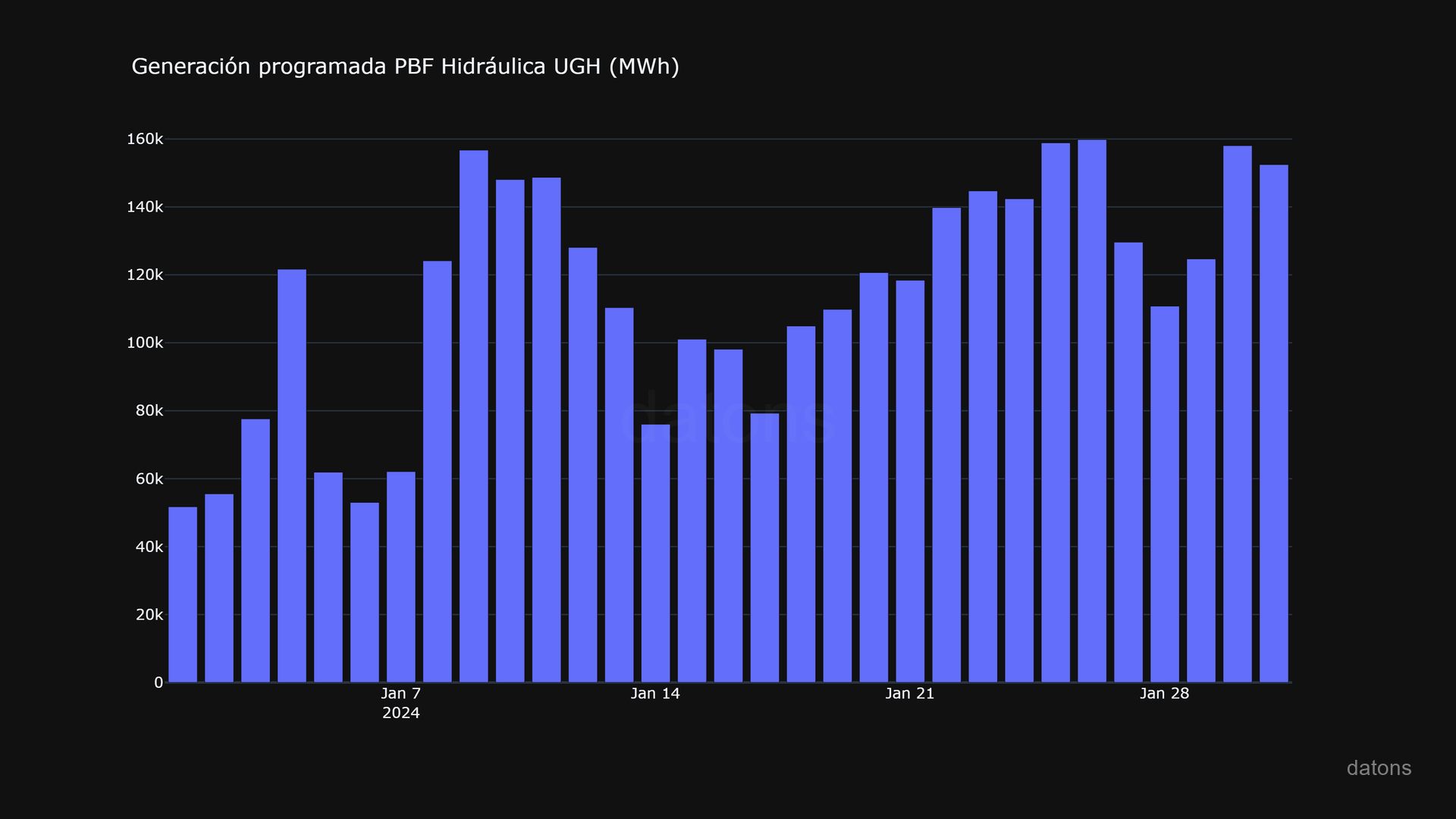The width and height of the screenshot is (1456, 819).
Task: Click the bar directly above Jan 14
Action: tap(654, 546)
